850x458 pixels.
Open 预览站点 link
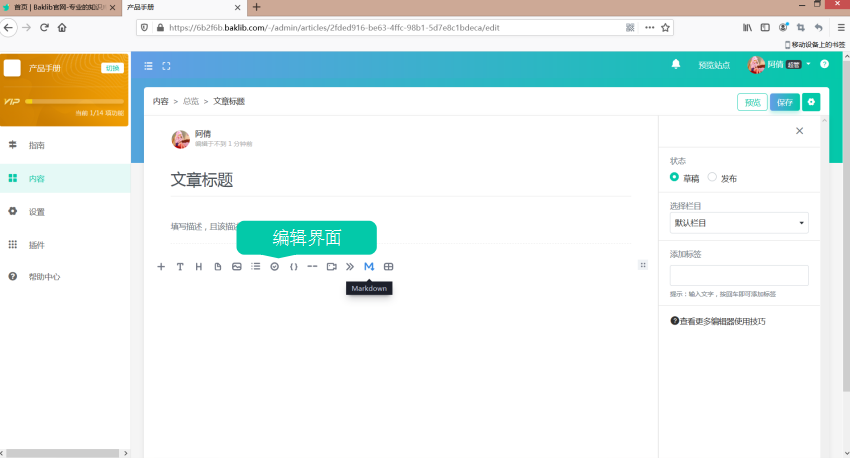[714, 65]
